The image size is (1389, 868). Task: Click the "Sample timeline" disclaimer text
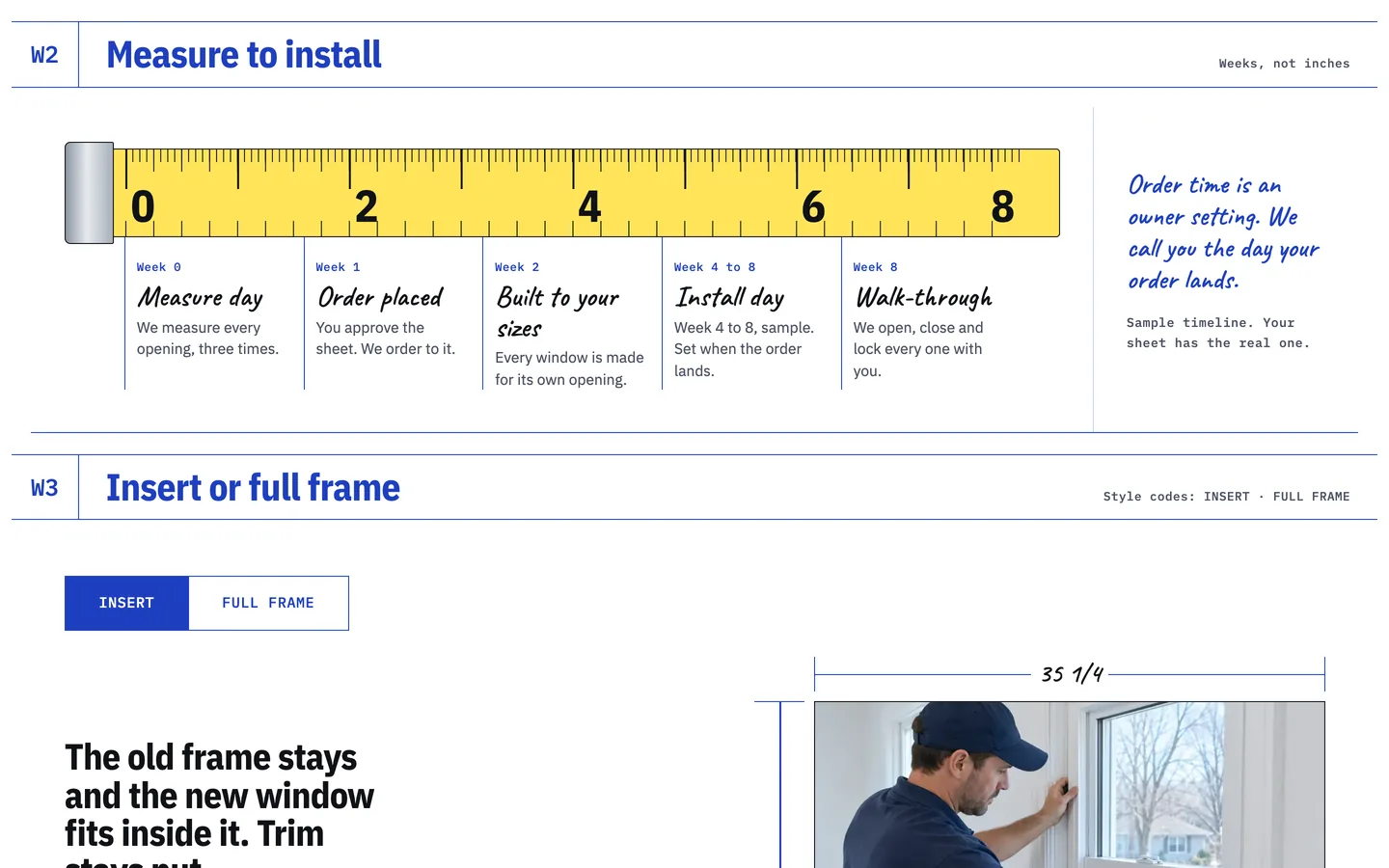(1218, 333)
